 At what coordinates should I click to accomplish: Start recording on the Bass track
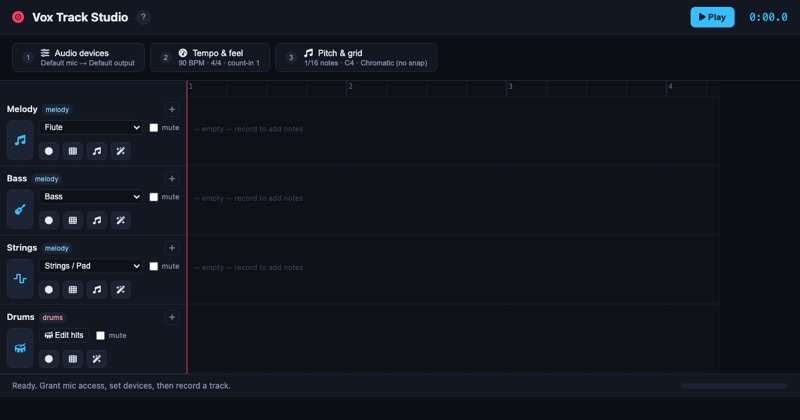tap(49, 220)
